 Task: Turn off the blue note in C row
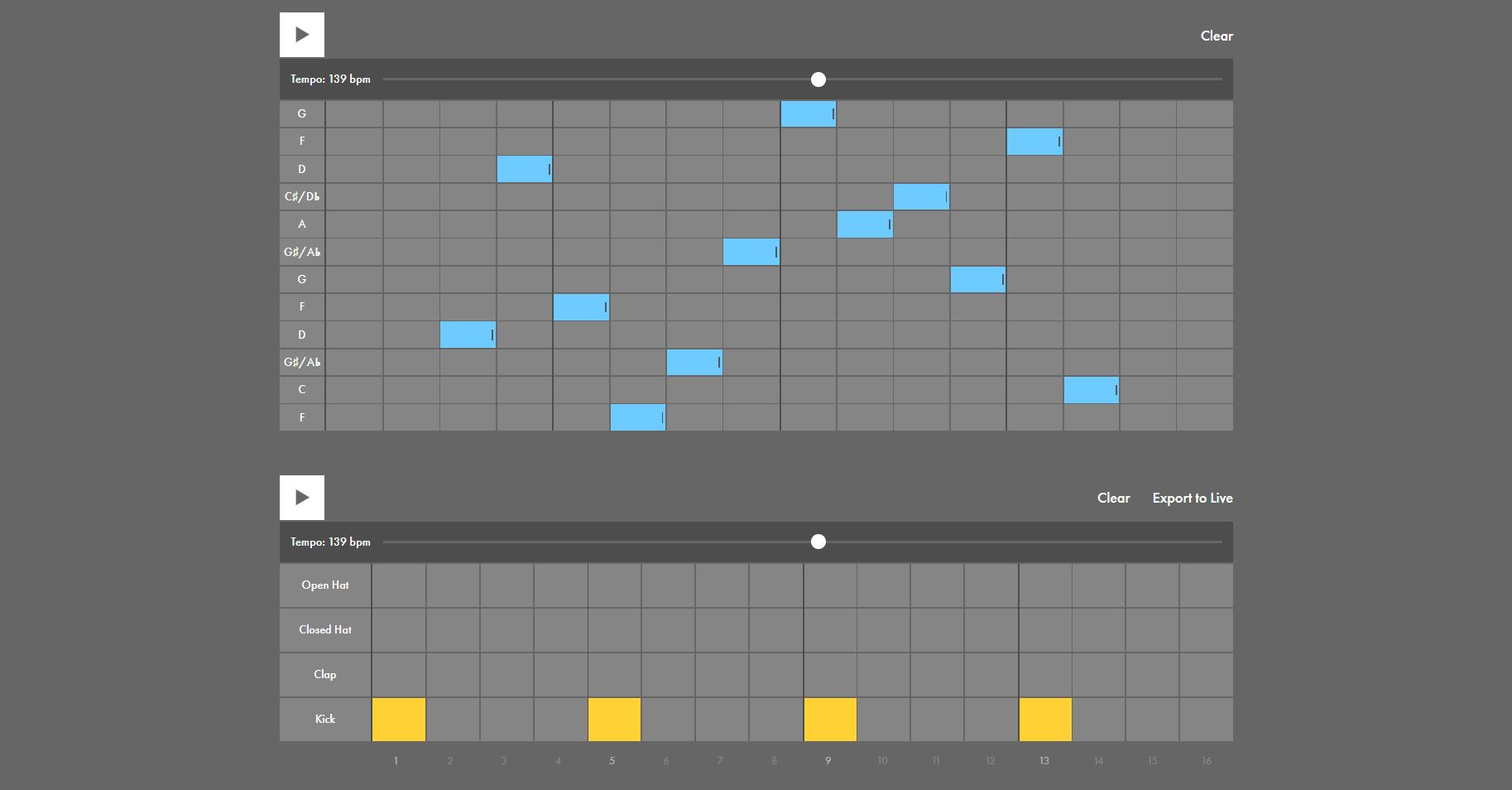1091,390
